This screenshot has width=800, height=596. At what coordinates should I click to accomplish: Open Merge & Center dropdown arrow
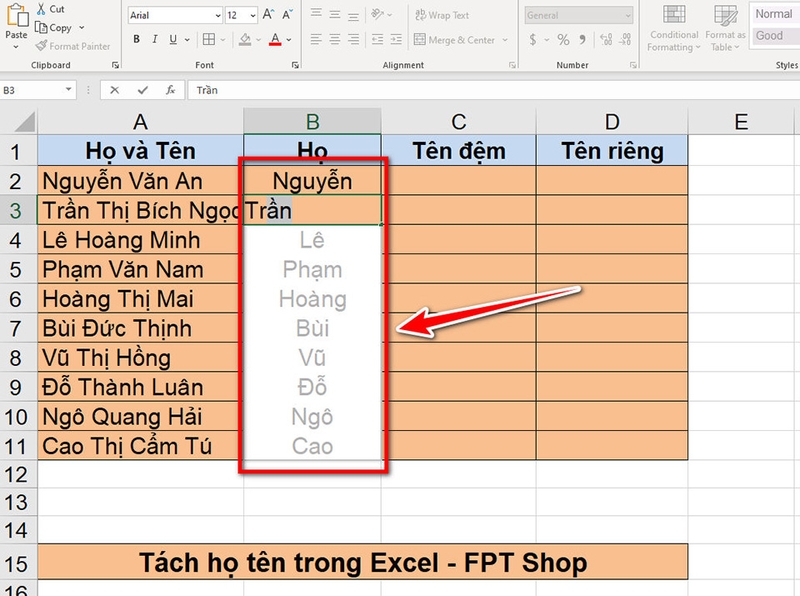505,39
